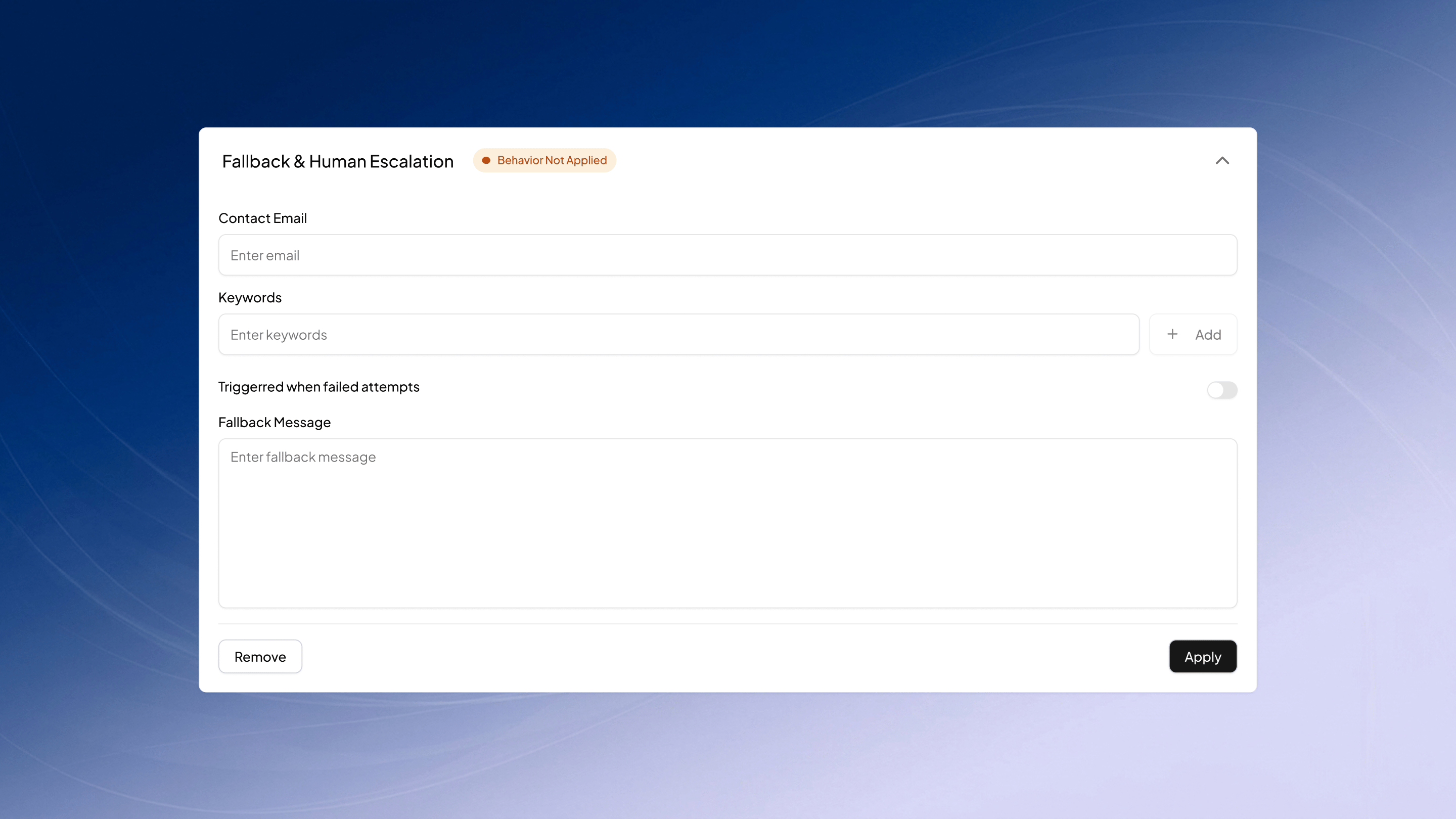
Task: Remove this behavior with the Remove button
Action: [x=260, y=656]
